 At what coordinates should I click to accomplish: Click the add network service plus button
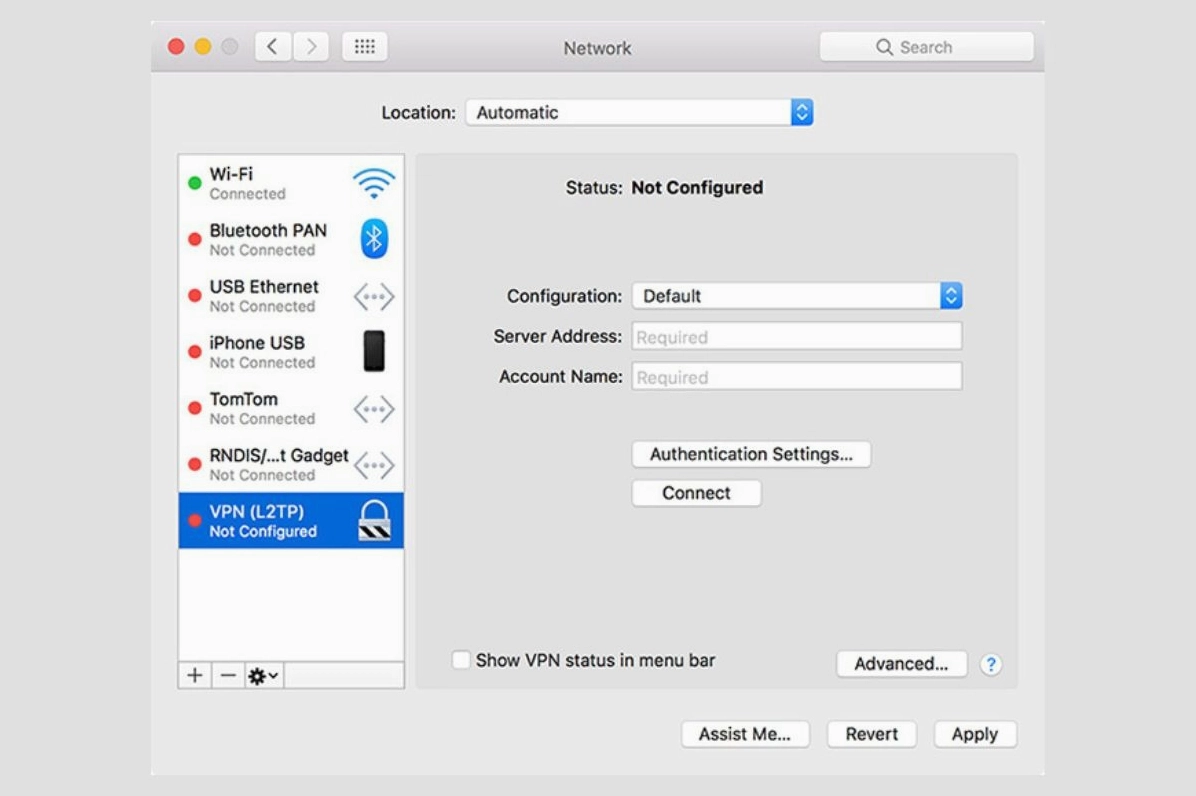pyautogui.click(x=193, y=677)
